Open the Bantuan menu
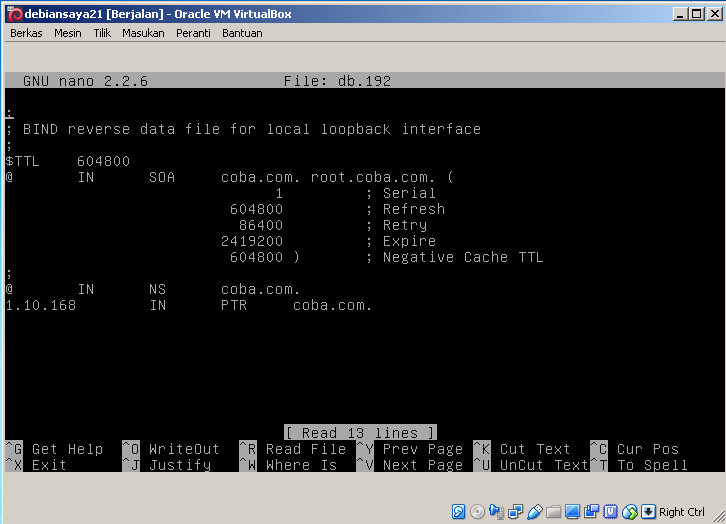 click(242, 33)
